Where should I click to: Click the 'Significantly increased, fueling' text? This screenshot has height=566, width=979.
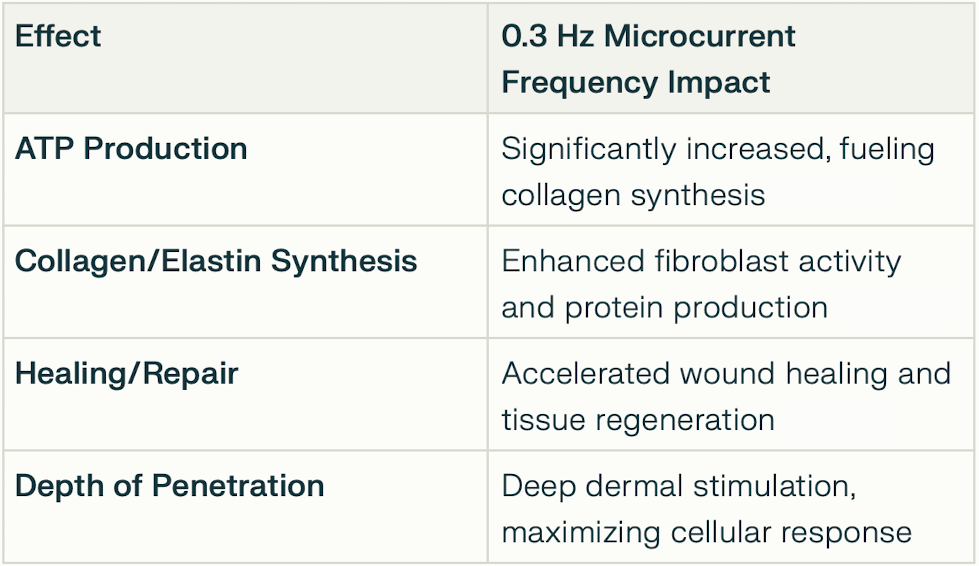pos(718,150)
